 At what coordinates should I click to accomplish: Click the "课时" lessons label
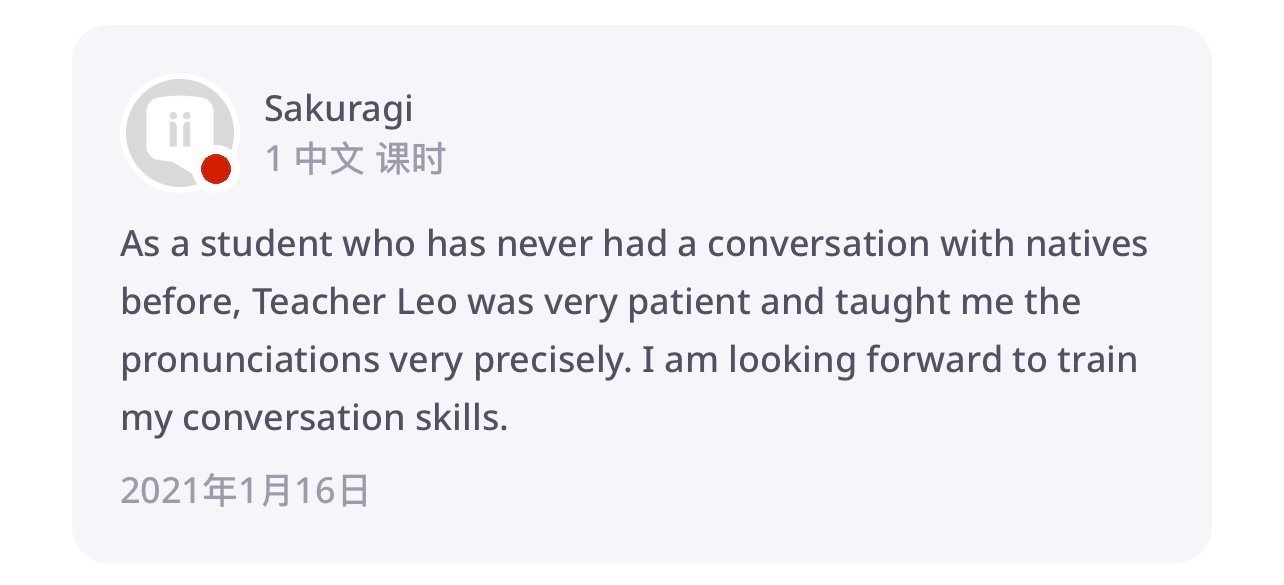coord(410,159)
